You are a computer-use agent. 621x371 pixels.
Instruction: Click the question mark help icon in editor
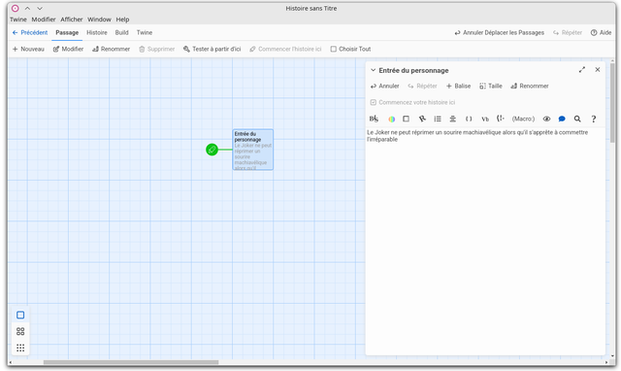click(x=593, y=119)
